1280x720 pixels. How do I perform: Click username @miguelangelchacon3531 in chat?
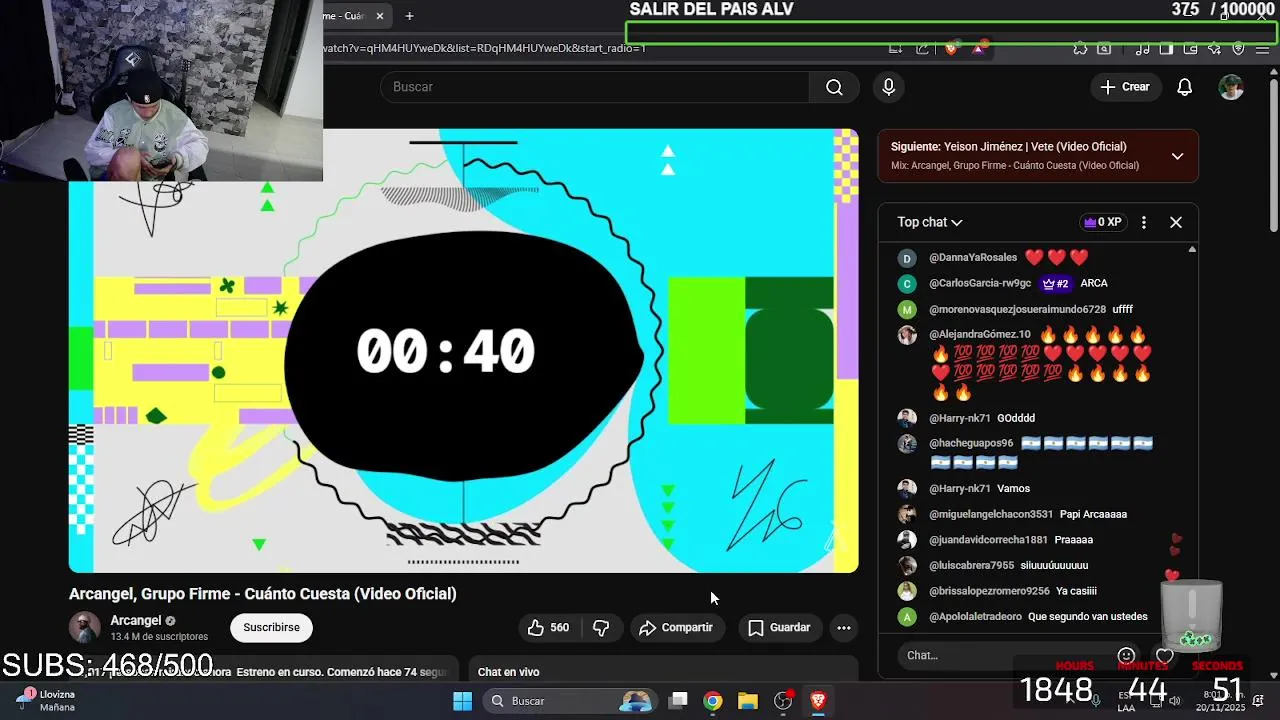[991, 514]
